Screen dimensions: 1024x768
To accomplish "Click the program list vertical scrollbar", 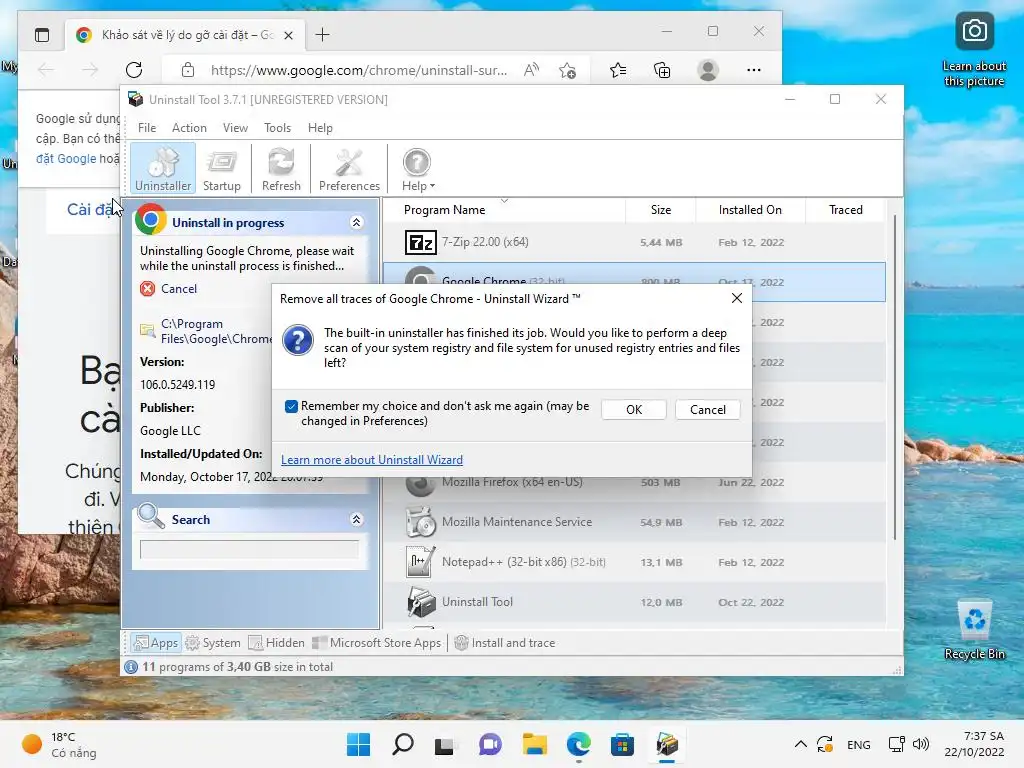I will tap(894, 379).
